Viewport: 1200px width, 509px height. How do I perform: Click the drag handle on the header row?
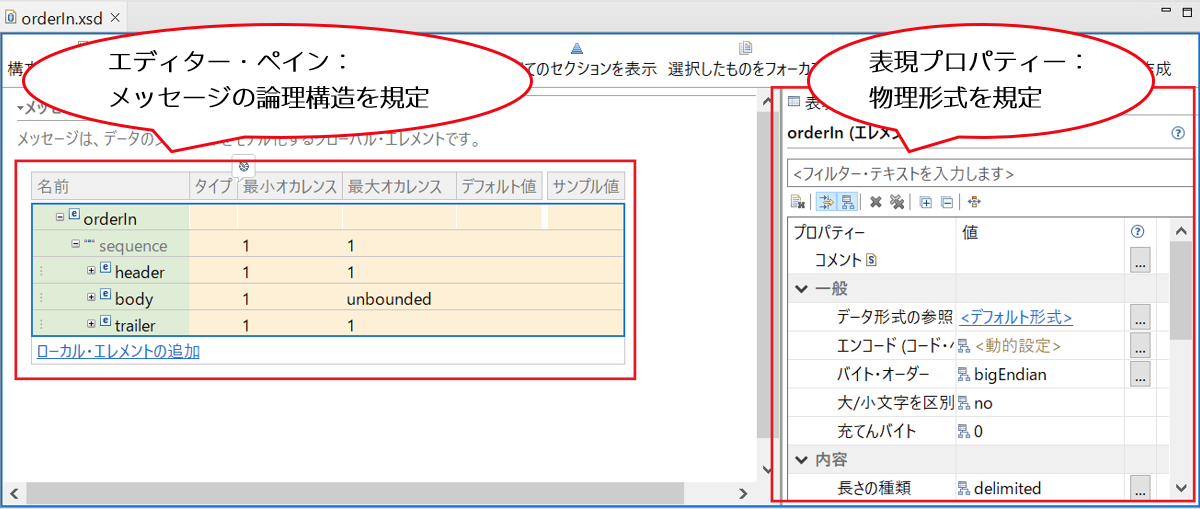pos(41,271)
